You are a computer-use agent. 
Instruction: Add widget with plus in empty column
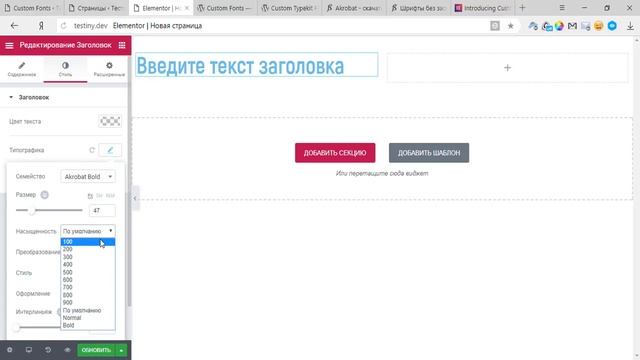(x=507, y=68)
